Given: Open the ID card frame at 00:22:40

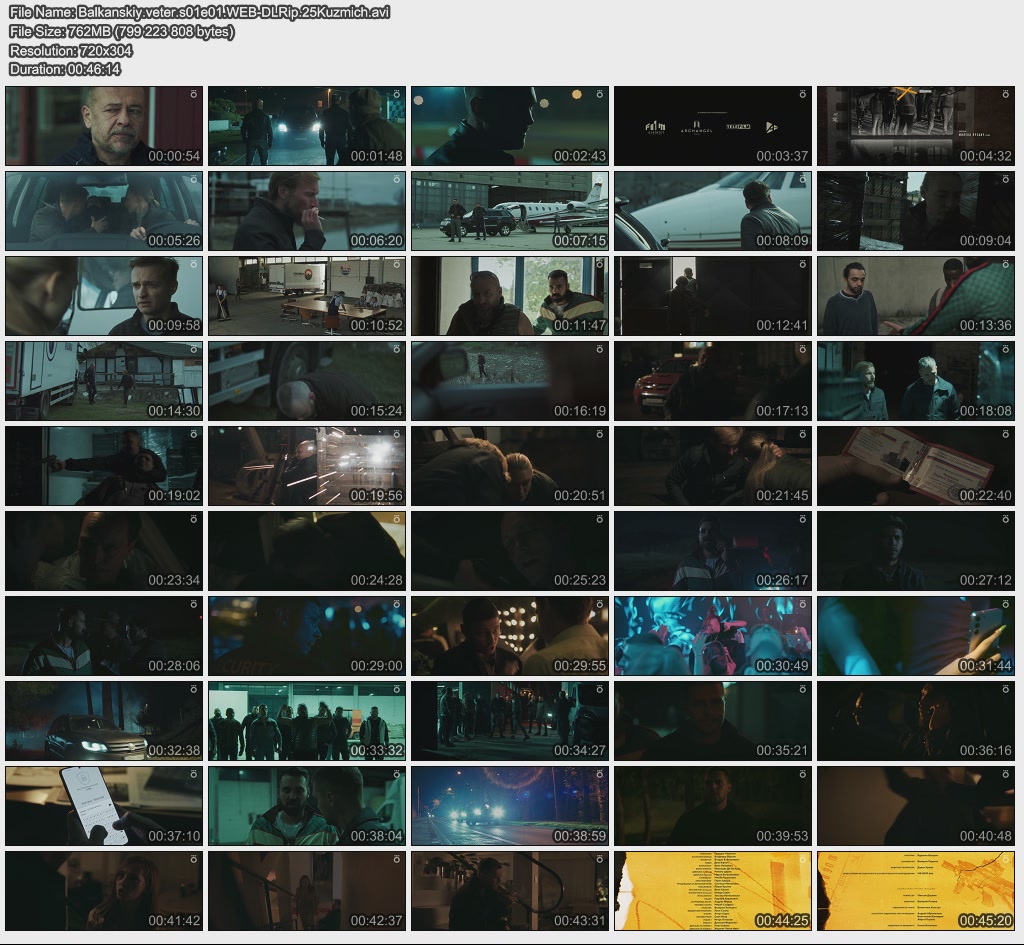Looking at the screenshot, I should (916, 466).
